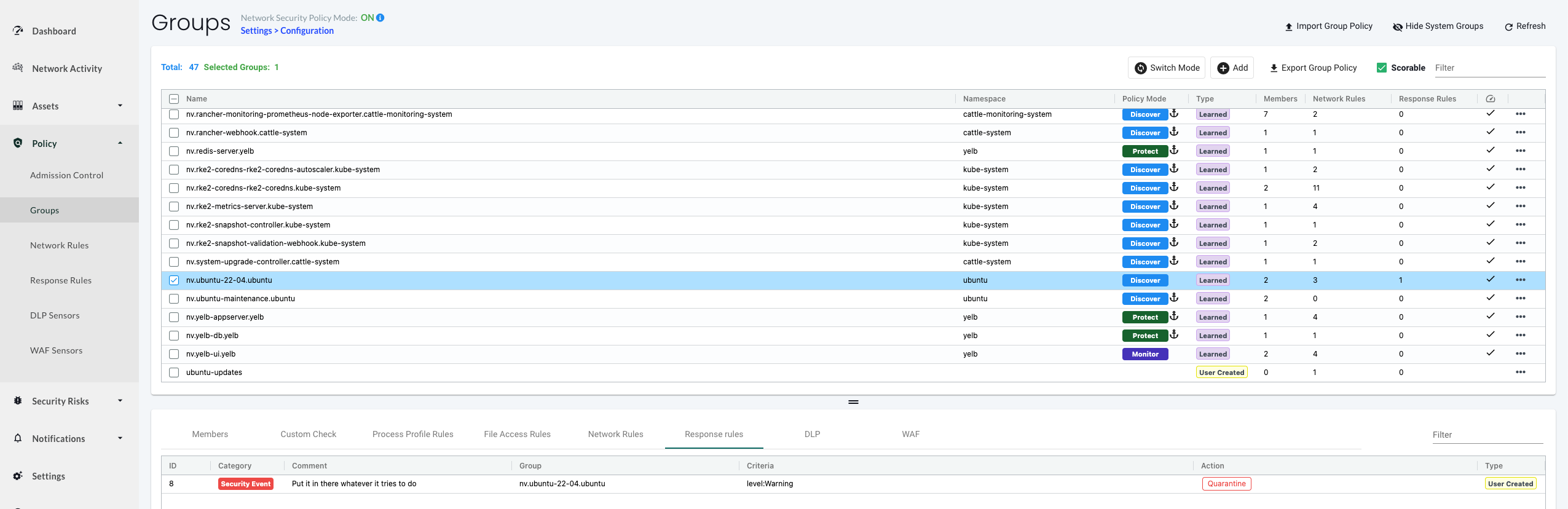Uncheck the nv.ubuntu-22-04.ubuntu group checkbox

click(x=174, y=280)
